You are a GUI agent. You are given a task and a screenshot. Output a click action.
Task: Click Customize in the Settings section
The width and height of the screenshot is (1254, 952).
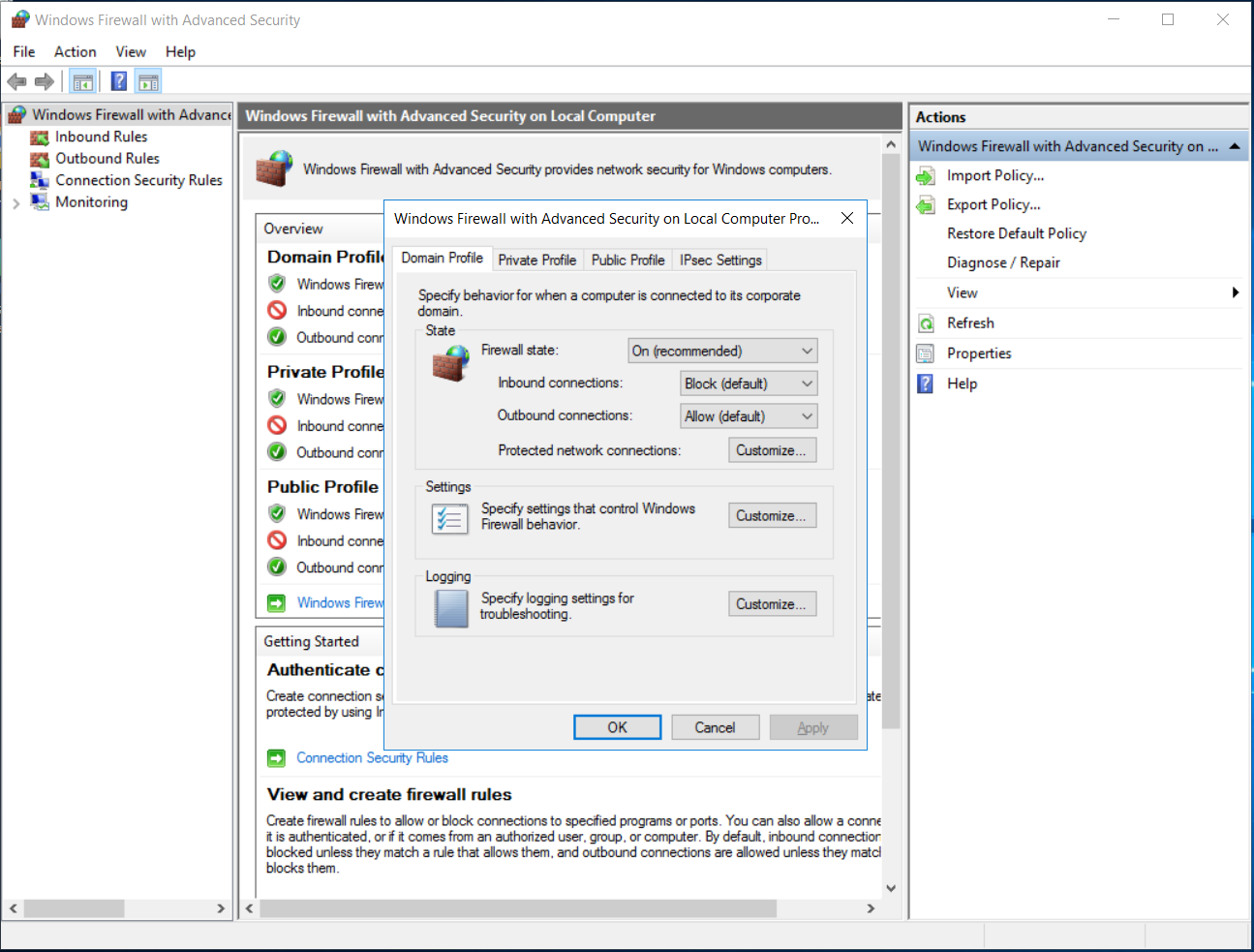(772, 516)
